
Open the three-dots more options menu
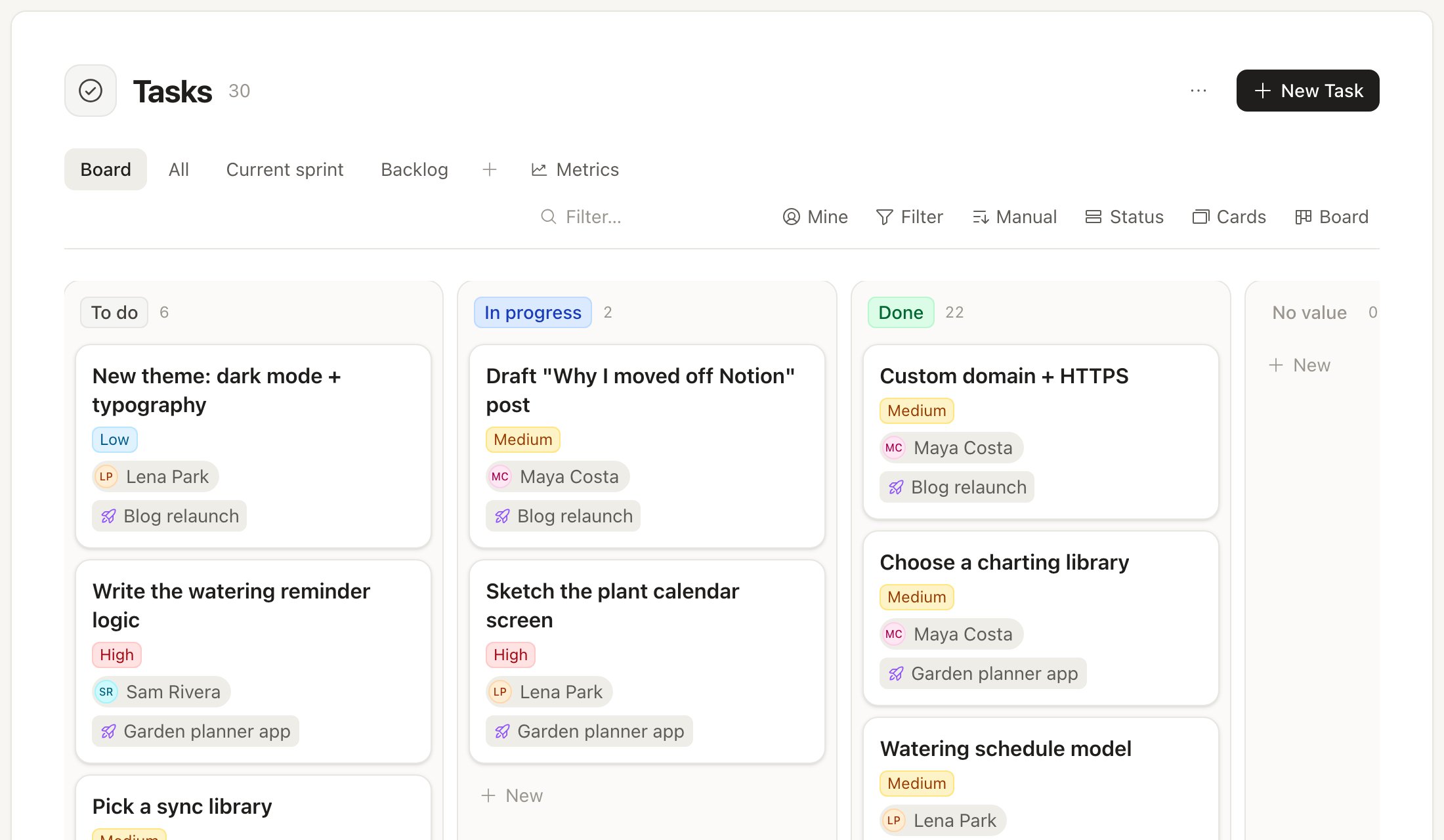[1199, 91]
